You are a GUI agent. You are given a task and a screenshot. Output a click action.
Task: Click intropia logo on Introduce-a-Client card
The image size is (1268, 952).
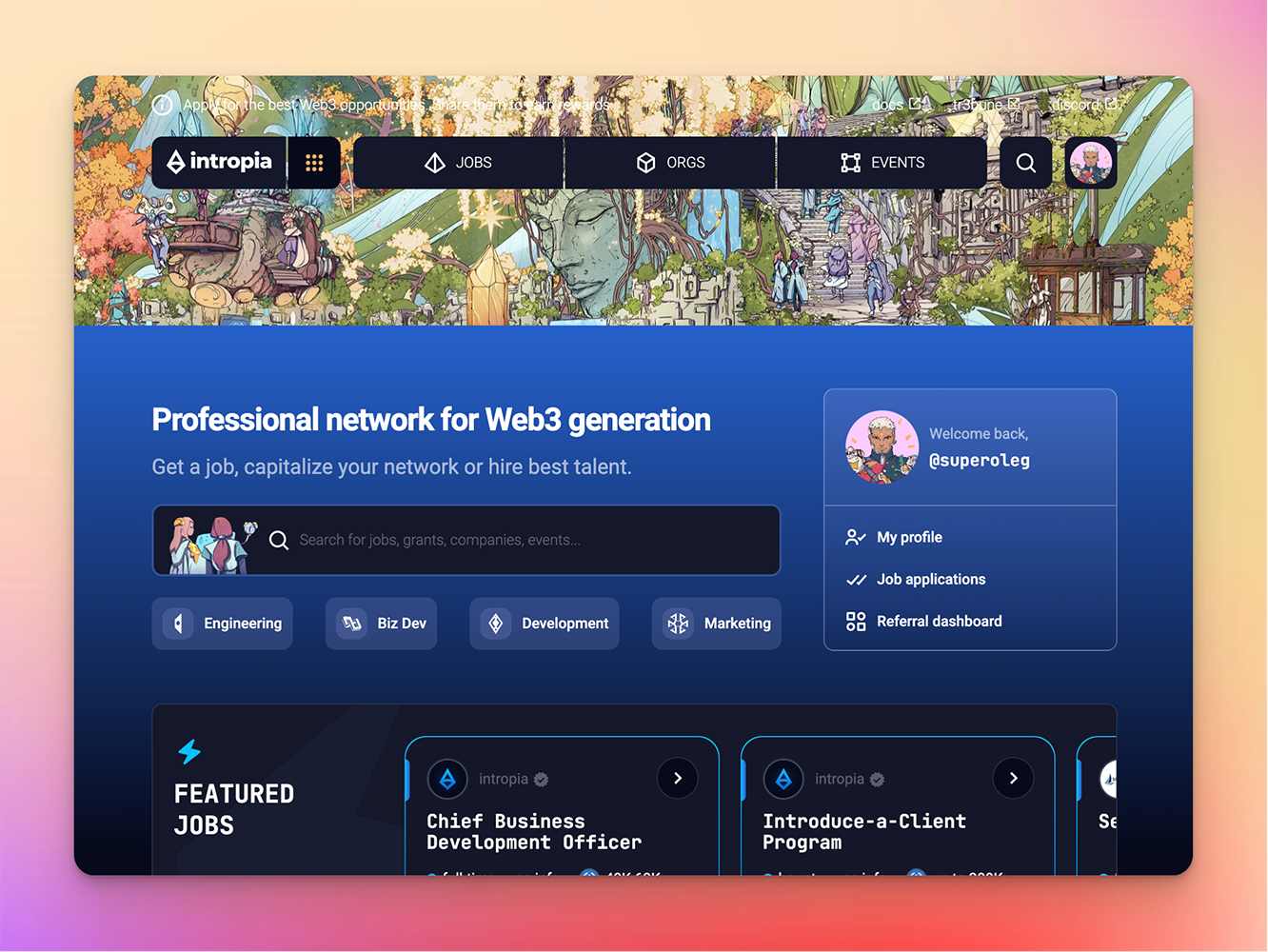tap(783, 780)
